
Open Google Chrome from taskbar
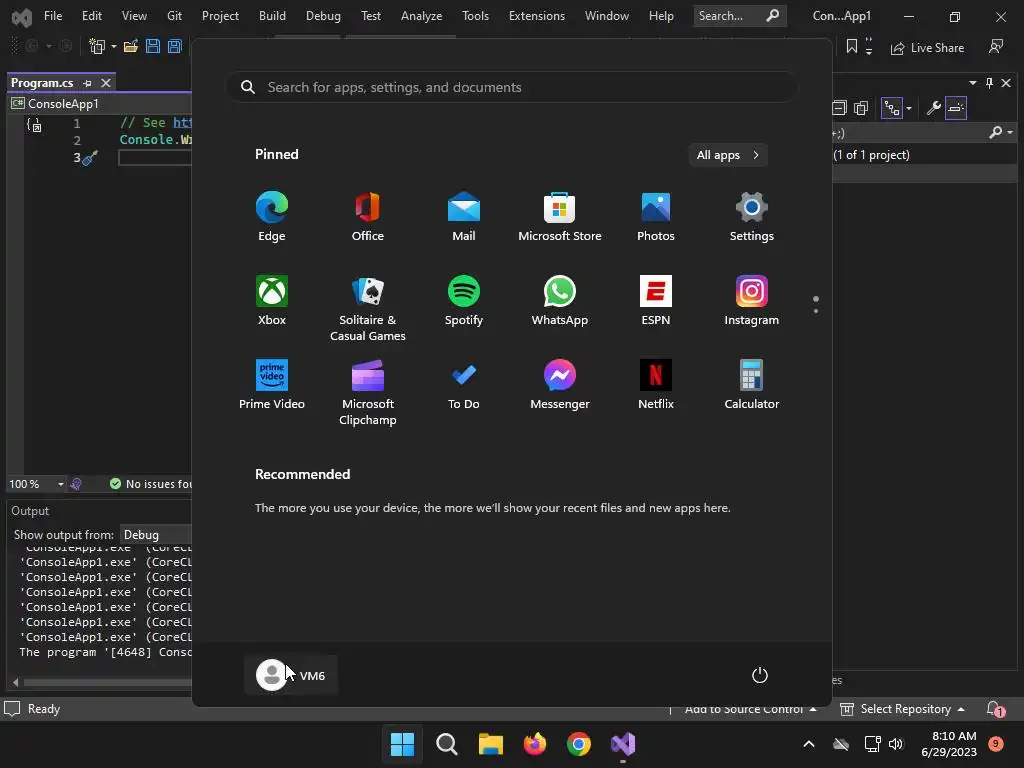click(x=579, y=744)
